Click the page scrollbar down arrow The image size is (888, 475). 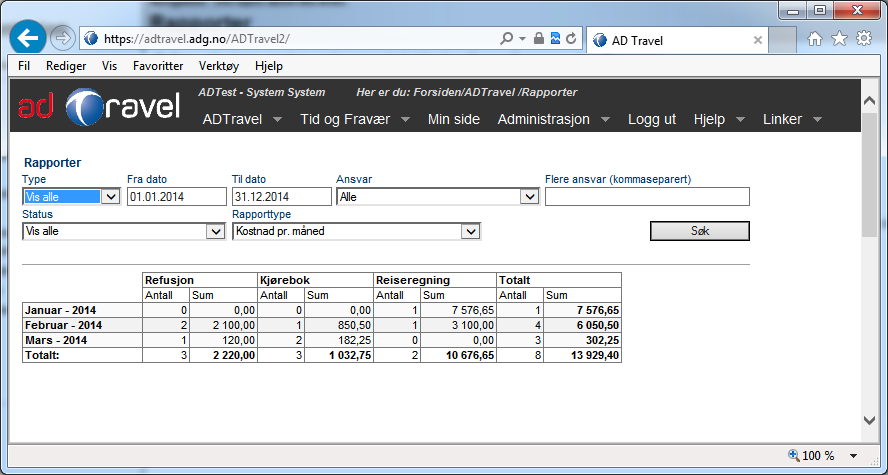(x=869, y=420)
